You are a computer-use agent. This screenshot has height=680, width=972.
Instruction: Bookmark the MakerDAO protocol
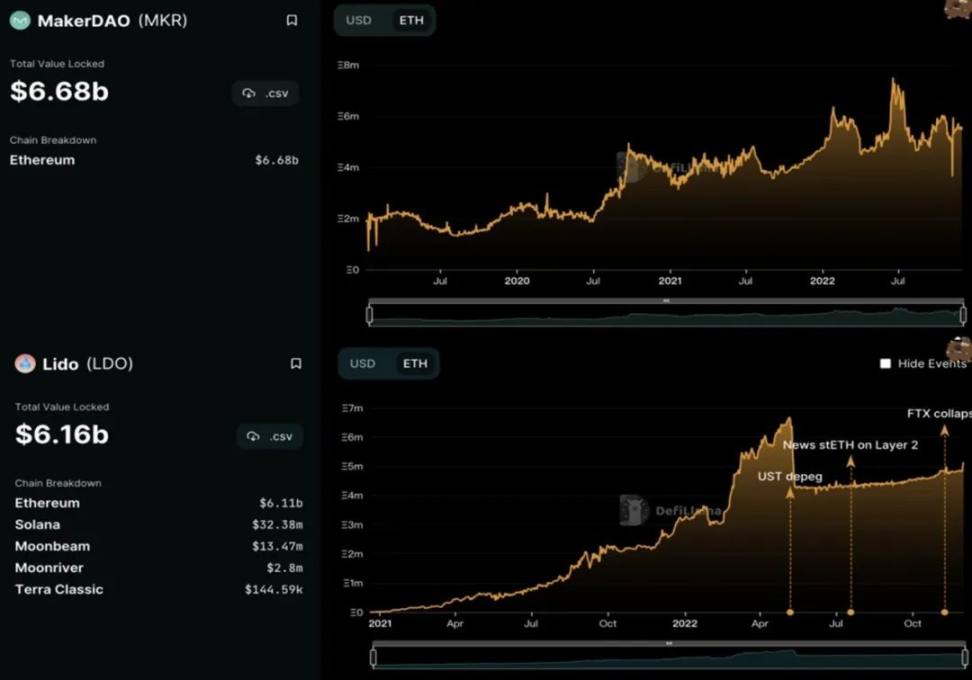click(292, 20)
